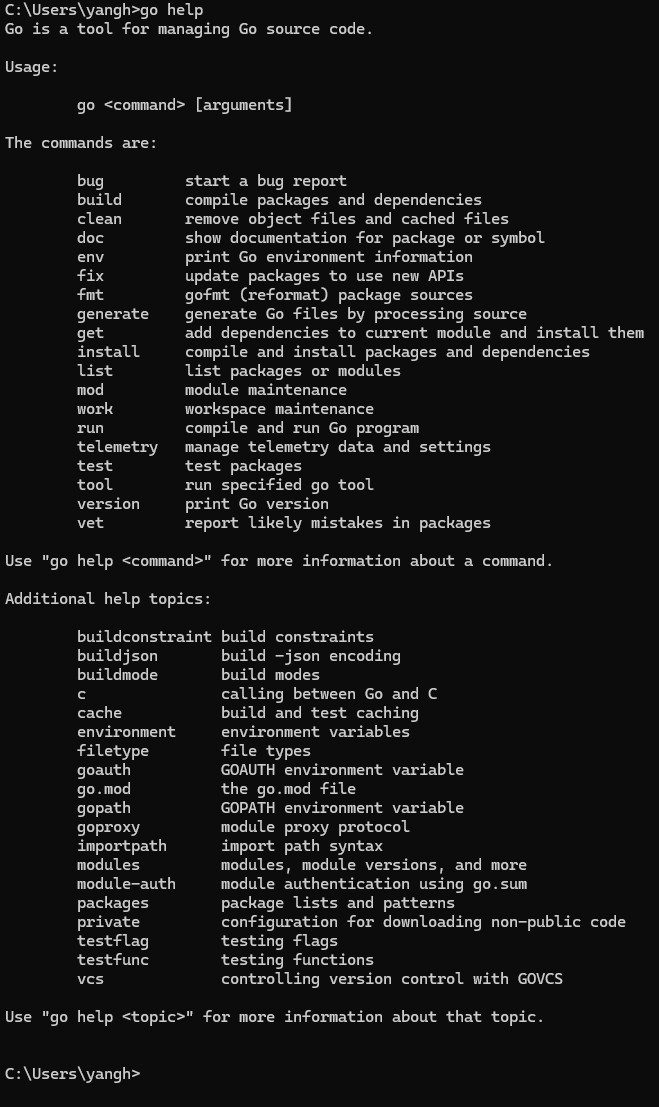Click the 'bug' command name in the list

[90, 181]
